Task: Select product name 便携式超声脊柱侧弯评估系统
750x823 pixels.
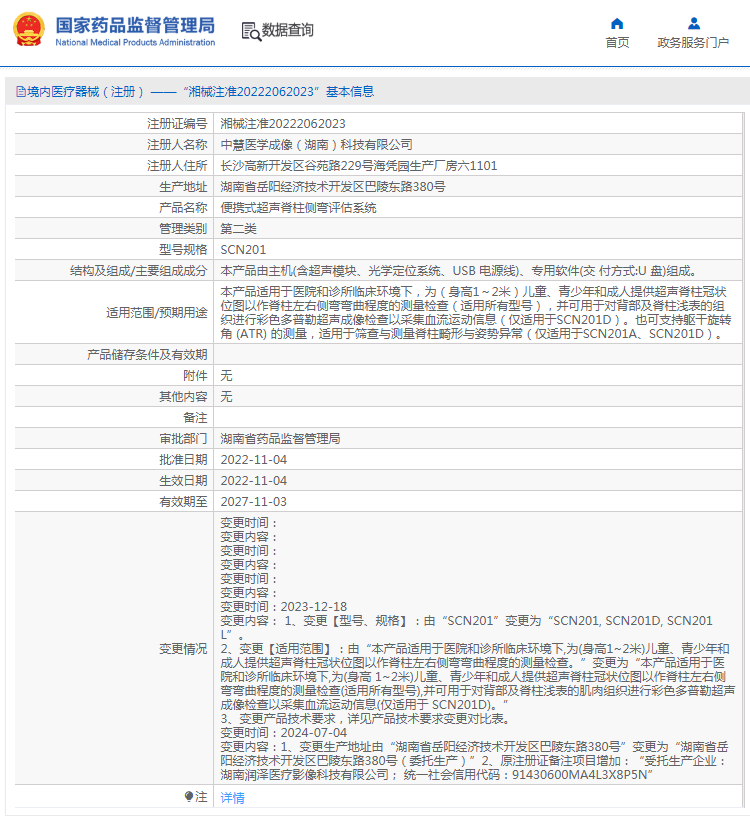Action: tap(299, 208)
